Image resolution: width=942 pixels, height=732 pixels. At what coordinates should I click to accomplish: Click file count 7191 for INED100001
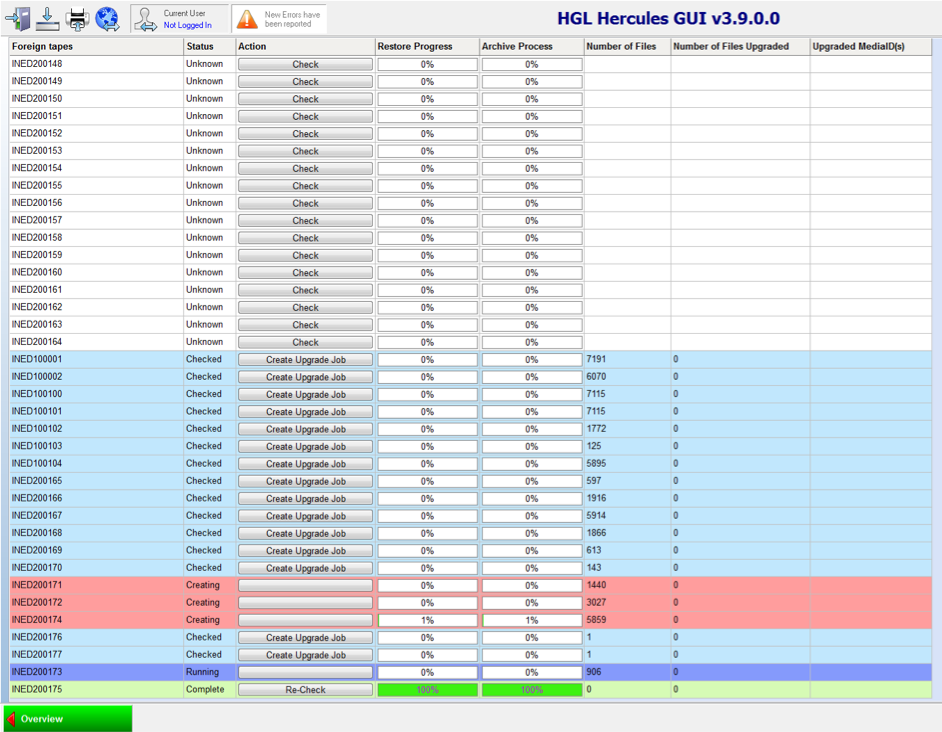596,359
